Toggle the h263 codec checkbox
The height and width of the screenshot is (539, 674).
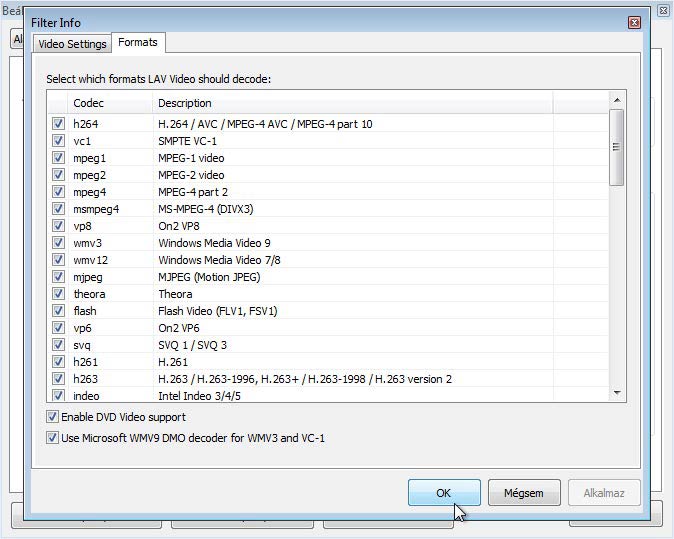tap(58, 379)
